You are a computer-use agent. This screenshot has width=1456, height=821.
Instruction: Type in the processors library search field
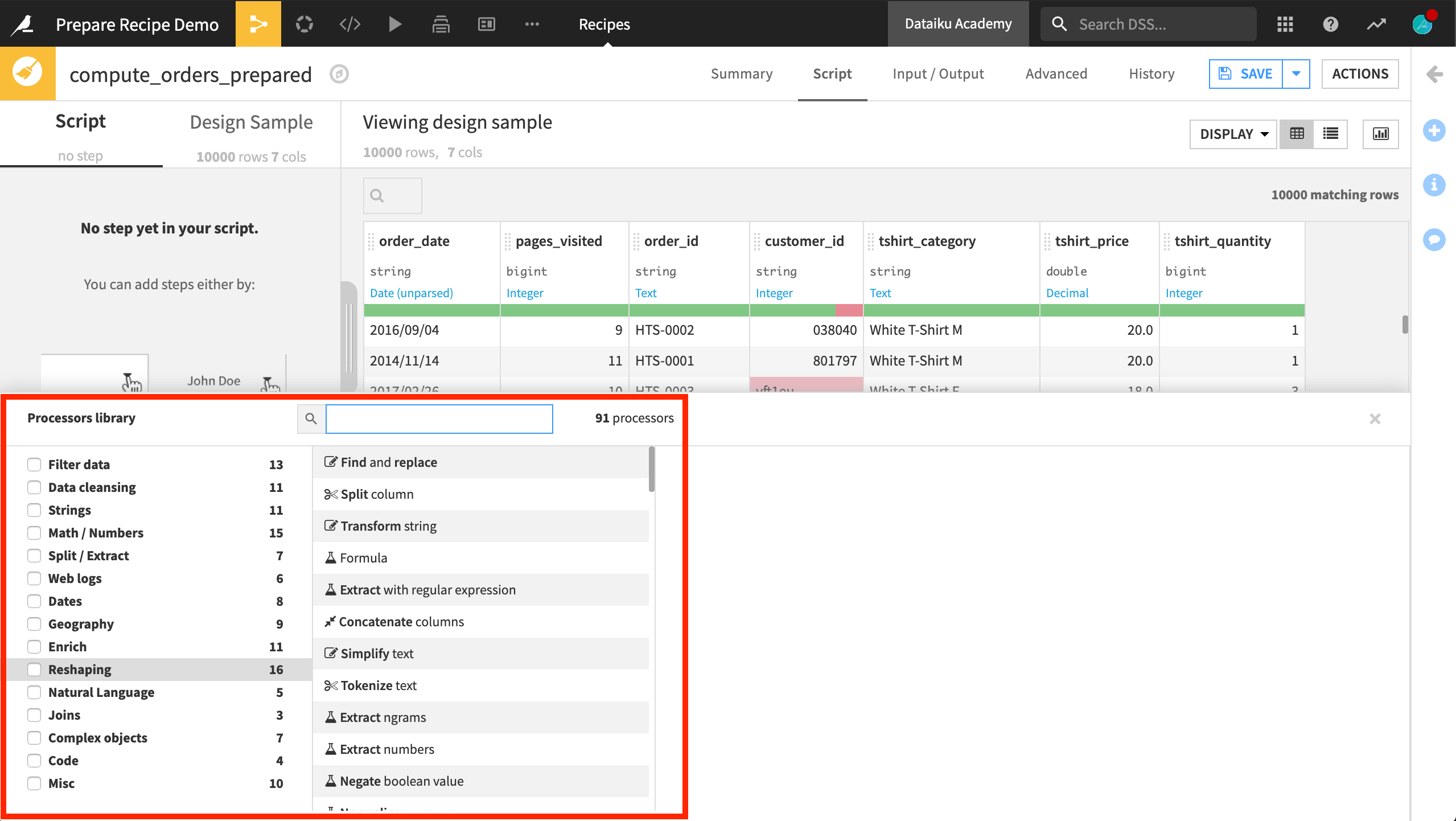click(438, 418)
